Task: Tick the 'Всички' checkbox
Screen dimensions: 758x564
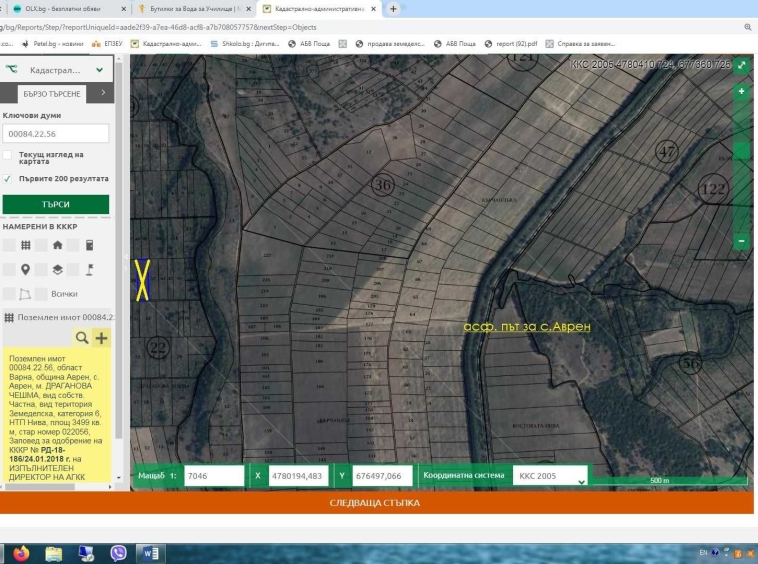Action: pyautogui.click(x=41, y=294)
